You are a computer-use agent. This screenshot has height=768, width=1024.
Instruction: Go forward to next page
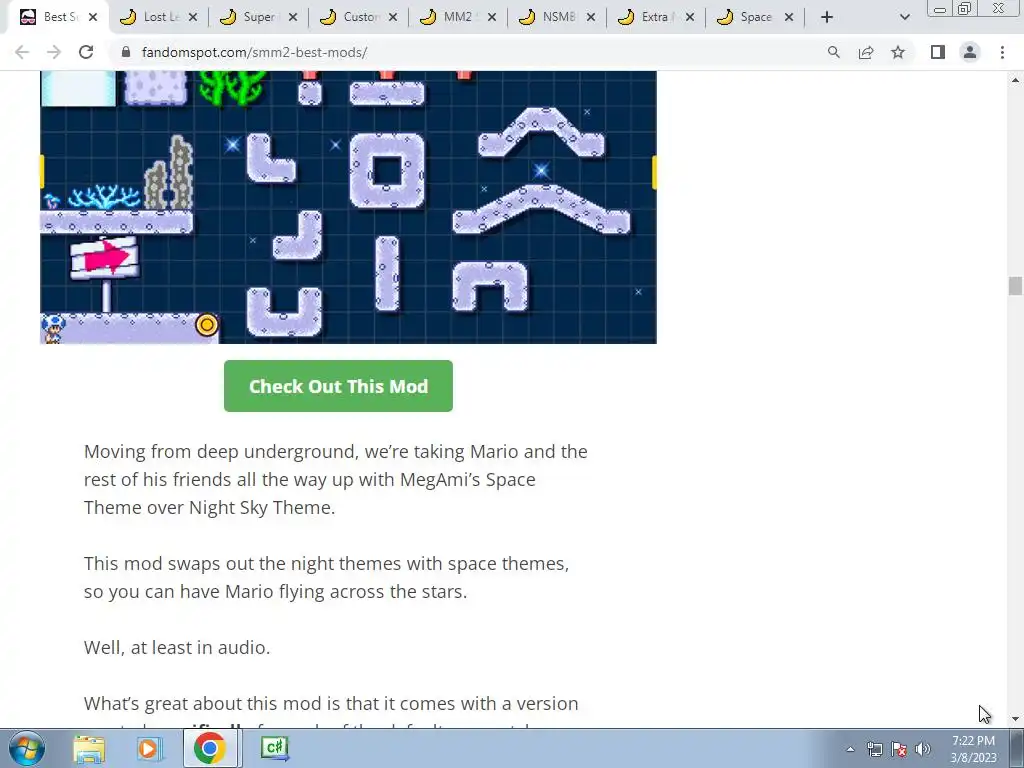pyautogui.click(x=54, y=52)
